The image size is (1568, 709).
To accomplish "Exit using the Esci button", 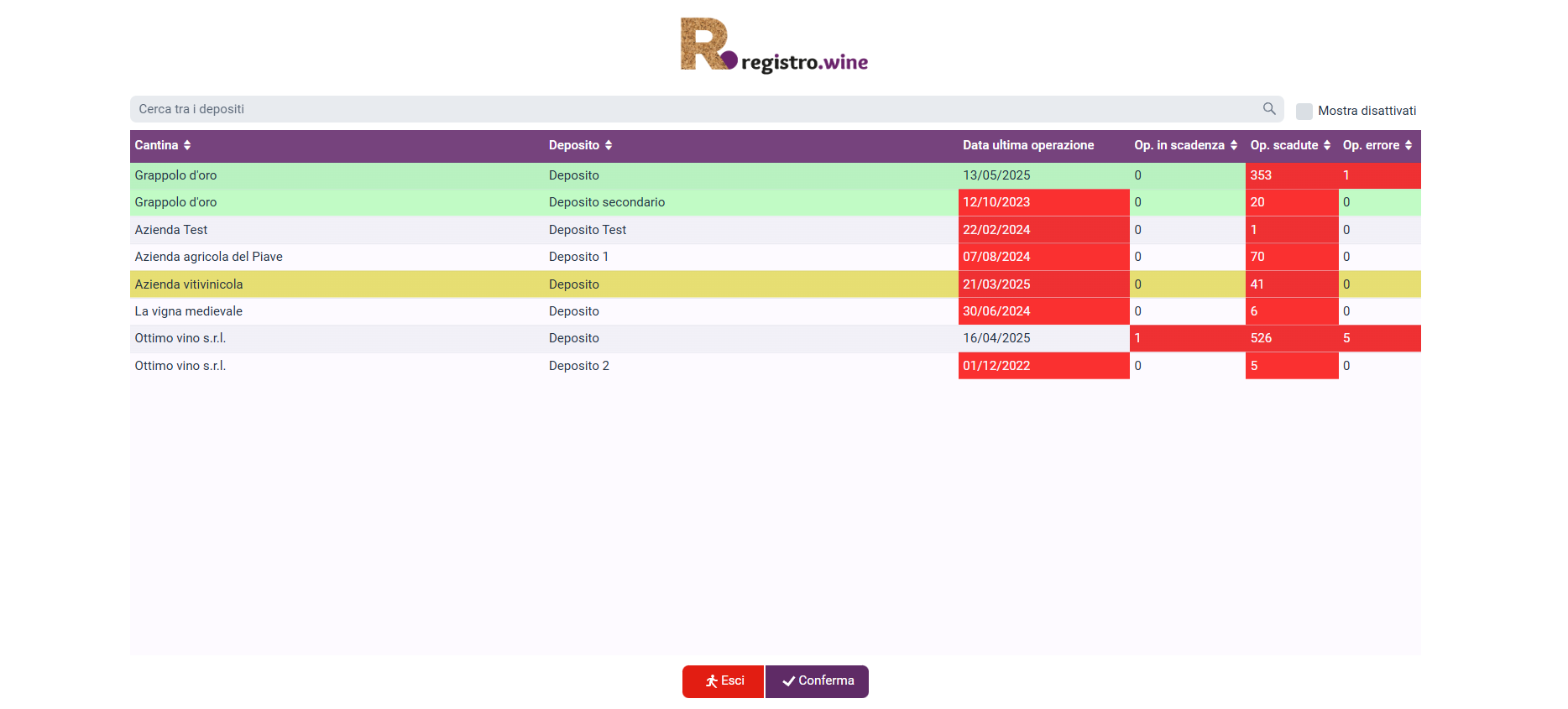I will tap(723, 681).
